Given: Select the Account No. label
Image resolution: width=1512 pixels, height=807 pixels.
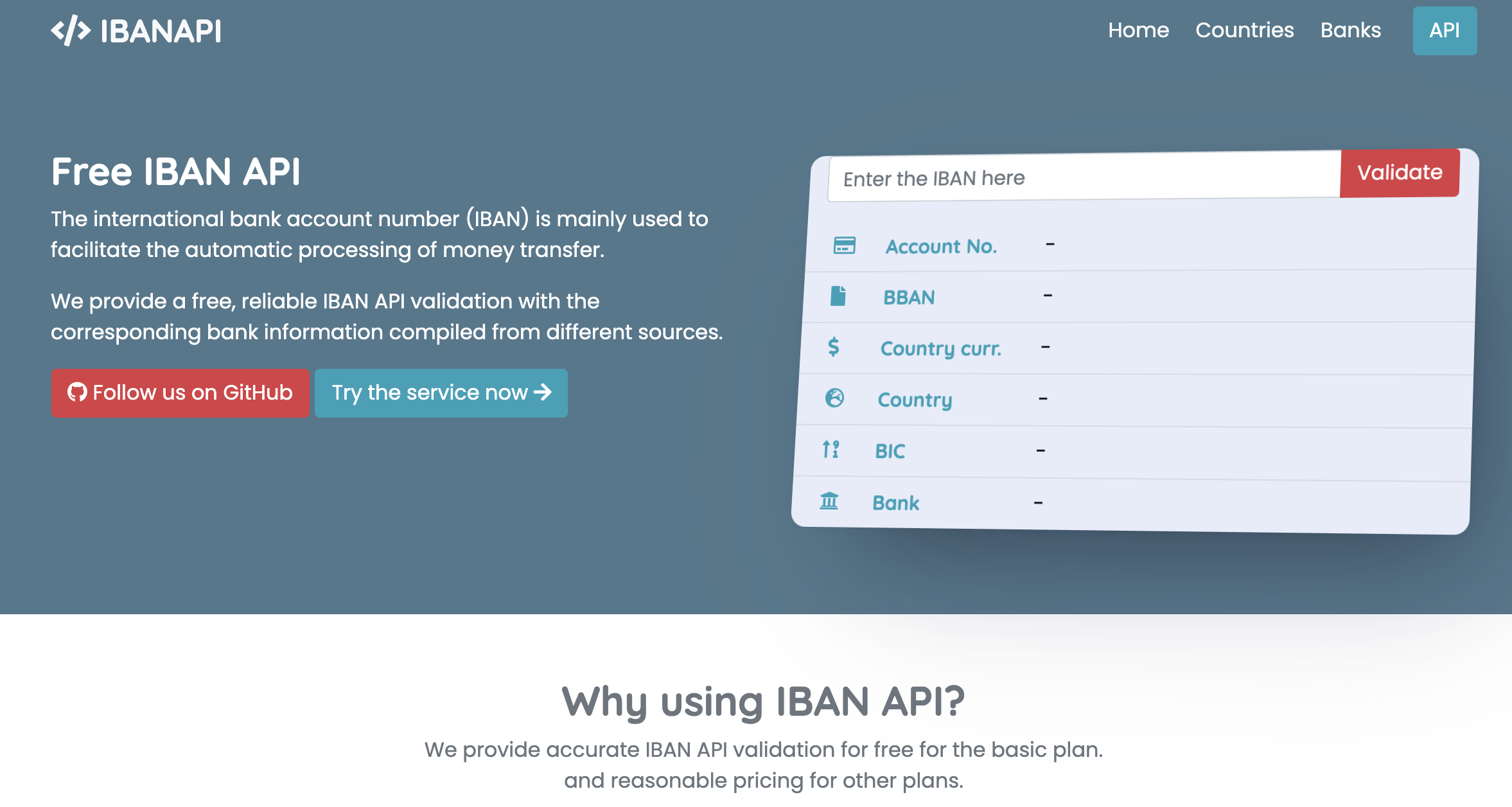Looking at the screenshot, I should pyautogui.click(x=941, y=246).
